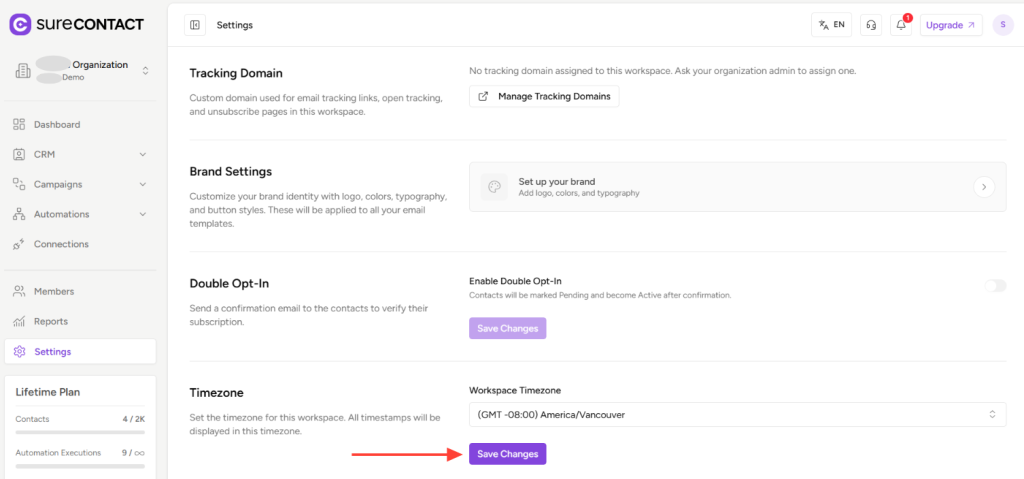Open the Set up your brand card arrow
Viewport: 1024px width, 479px height.
[x=984, y=187]
